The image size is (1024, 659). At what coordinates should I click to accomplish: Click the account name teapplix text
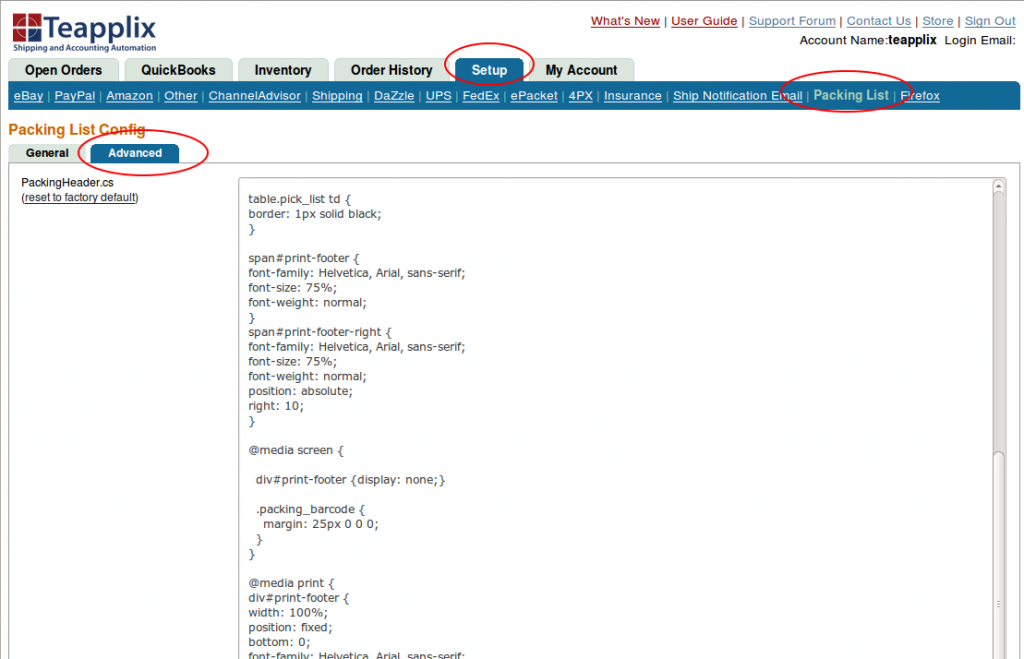pos(912,40)
